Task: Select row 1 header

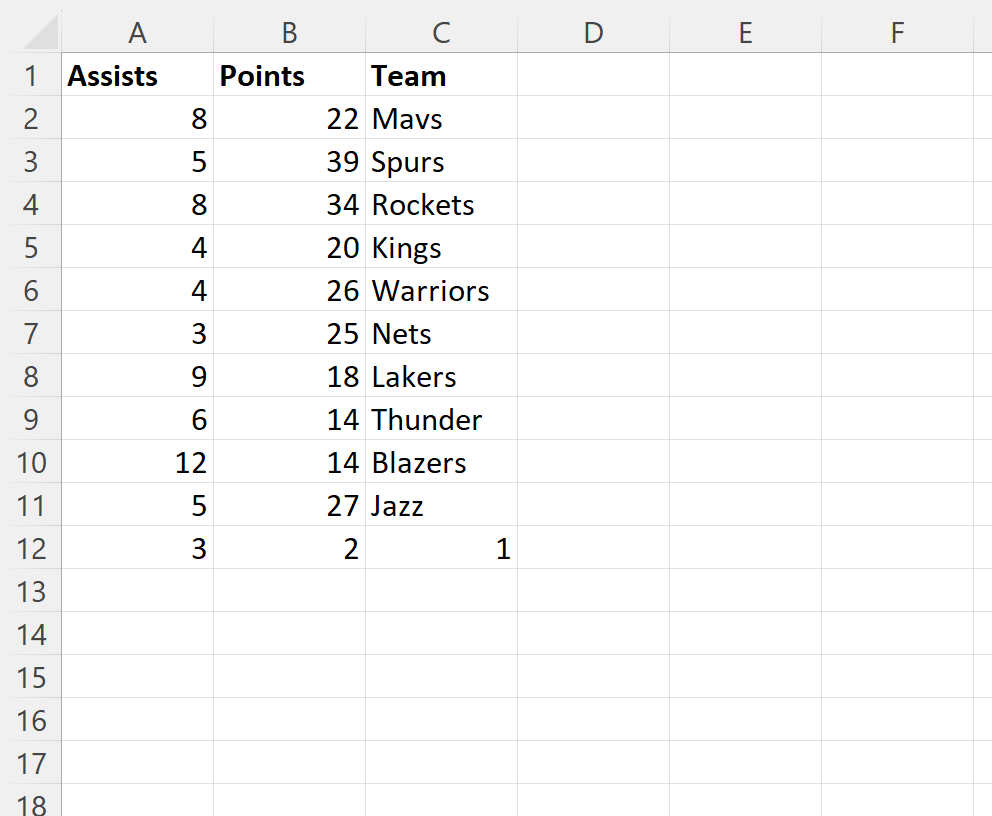Action: click(30, 76)
